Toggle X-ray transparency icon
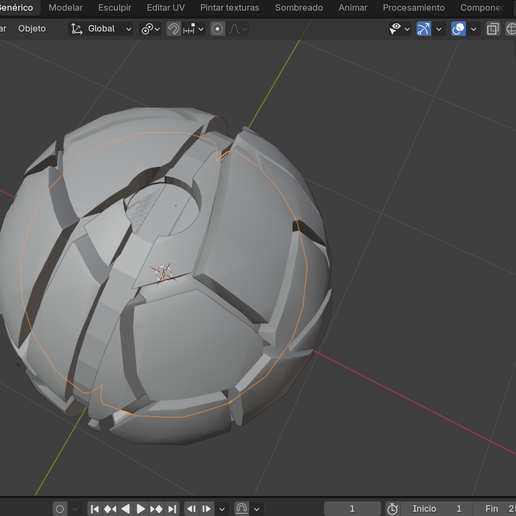Screen dimensions: 516x516 coord(493,29)
